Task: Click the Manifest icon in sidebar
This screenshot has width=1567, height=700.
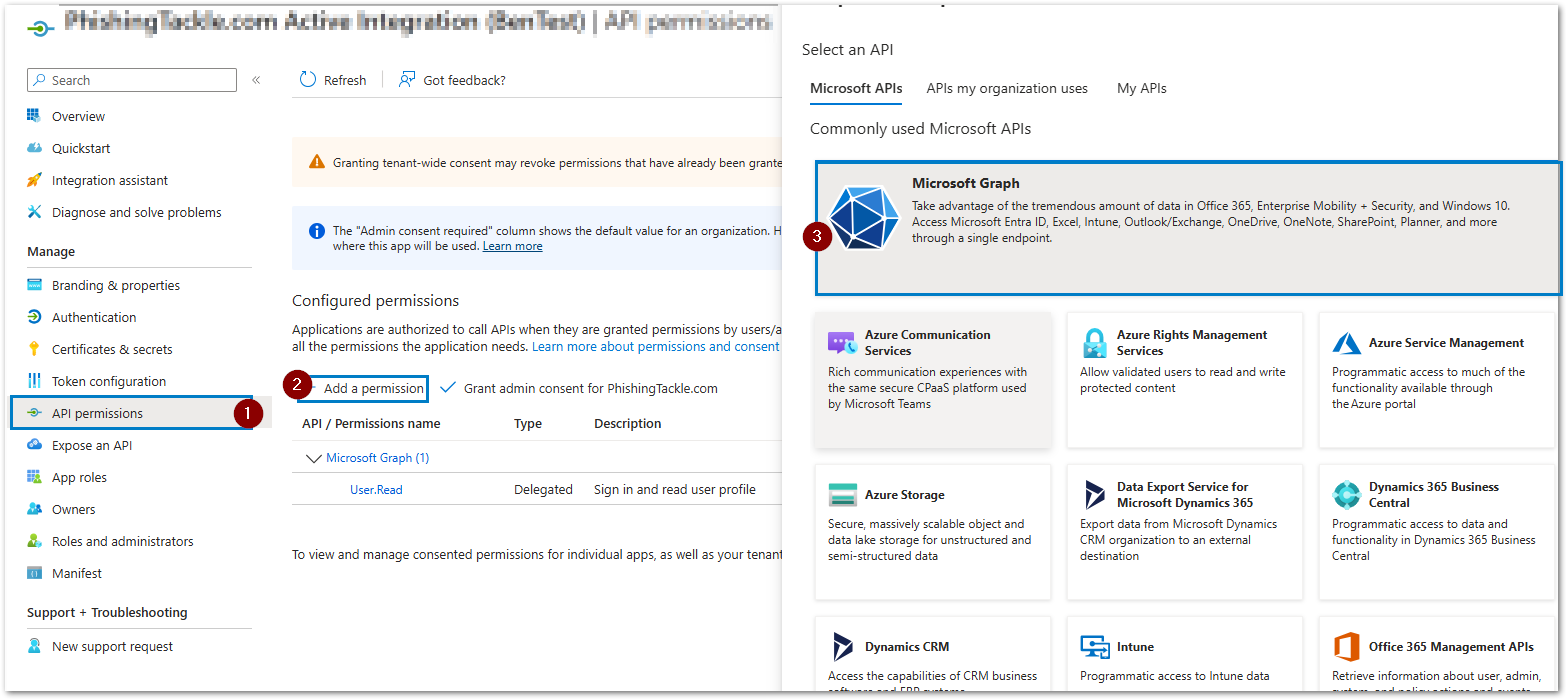Action: click(x=34, y=573)
